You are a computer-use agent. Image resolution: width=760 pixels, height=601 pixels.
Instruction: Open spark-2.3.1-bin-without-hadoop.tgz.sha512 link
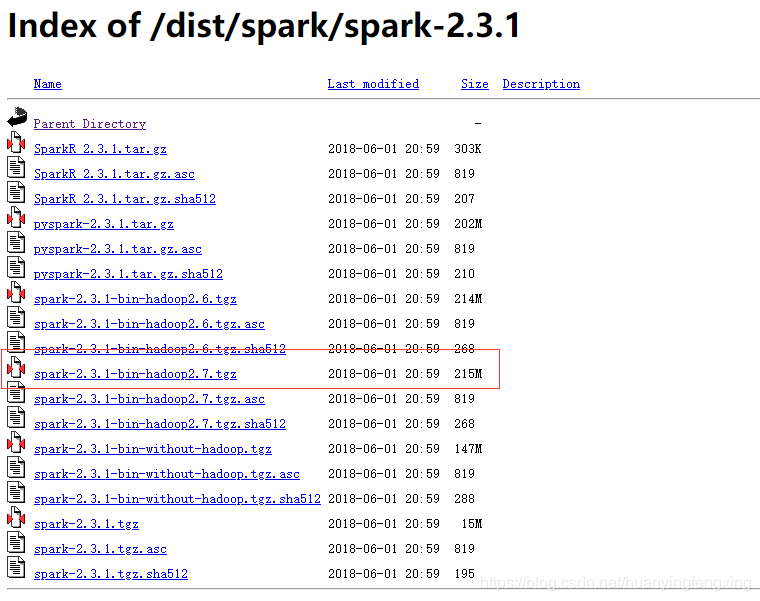(x=177, y=499)
